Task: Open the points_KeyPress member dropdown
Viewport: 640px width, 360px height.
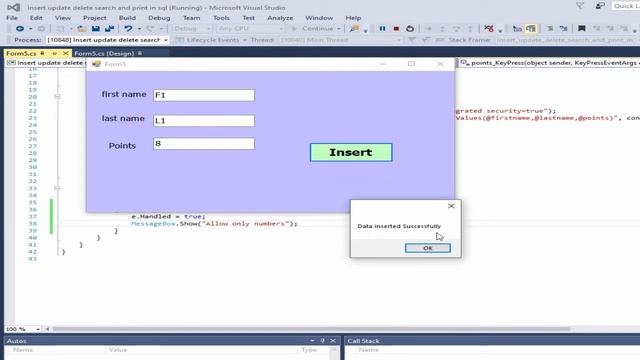Action: 548,63
